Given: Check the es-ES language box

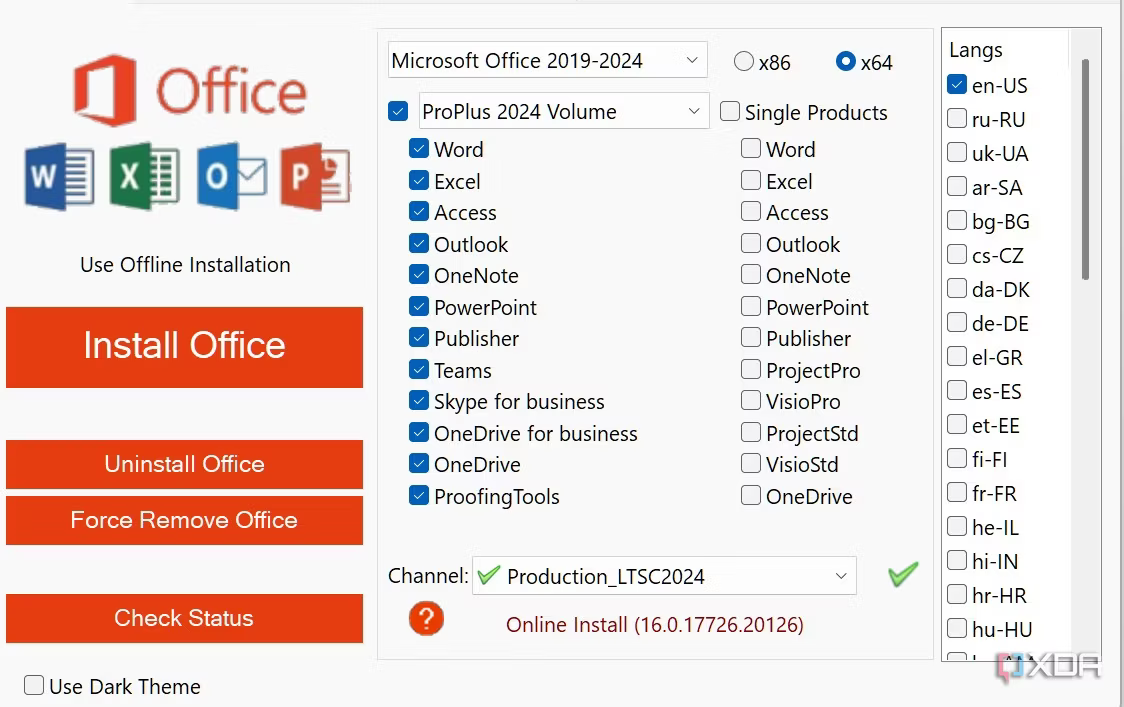Looking at the screenshot, I should point(957,391).
